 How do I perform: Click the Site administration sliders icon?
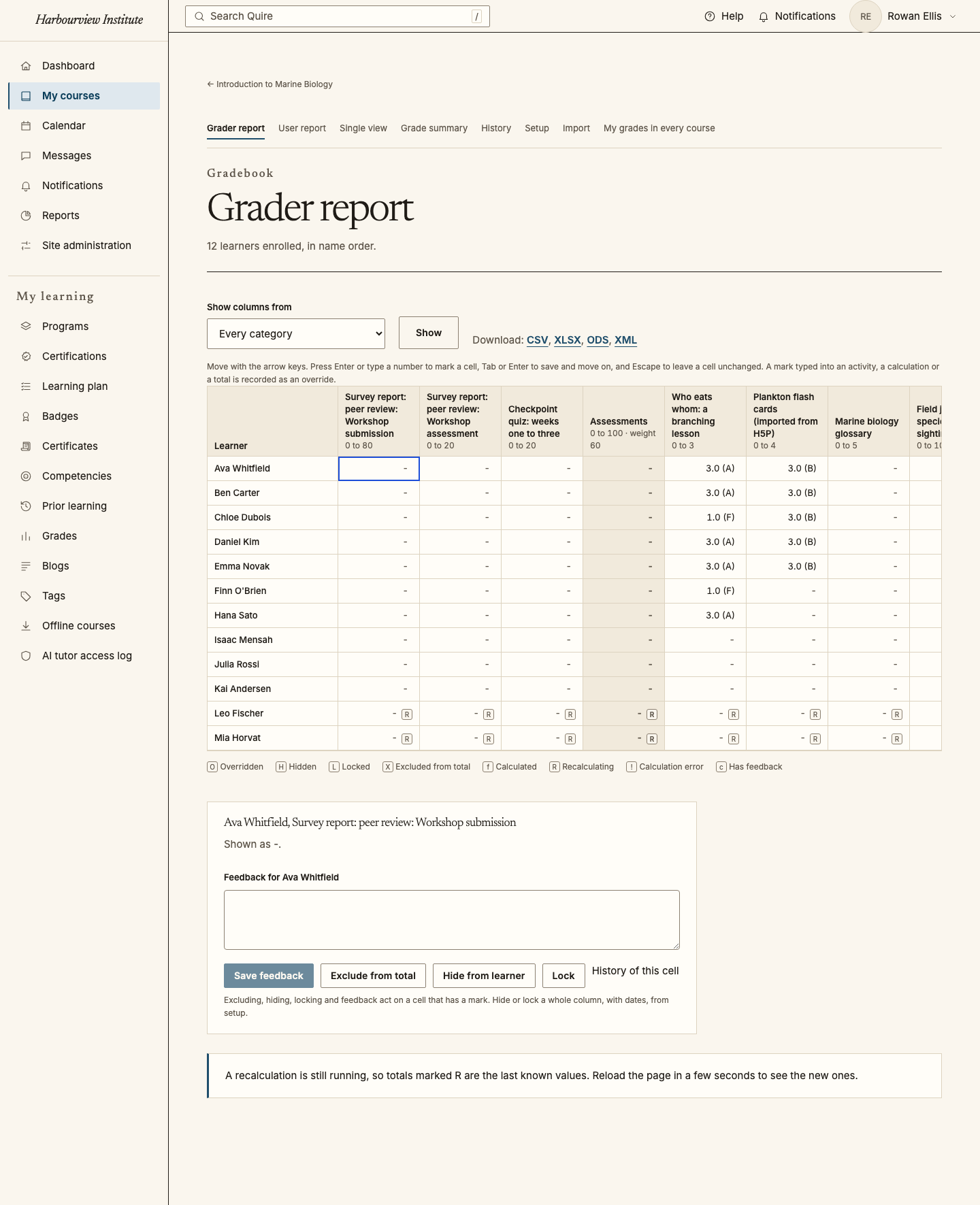(26, 246)
